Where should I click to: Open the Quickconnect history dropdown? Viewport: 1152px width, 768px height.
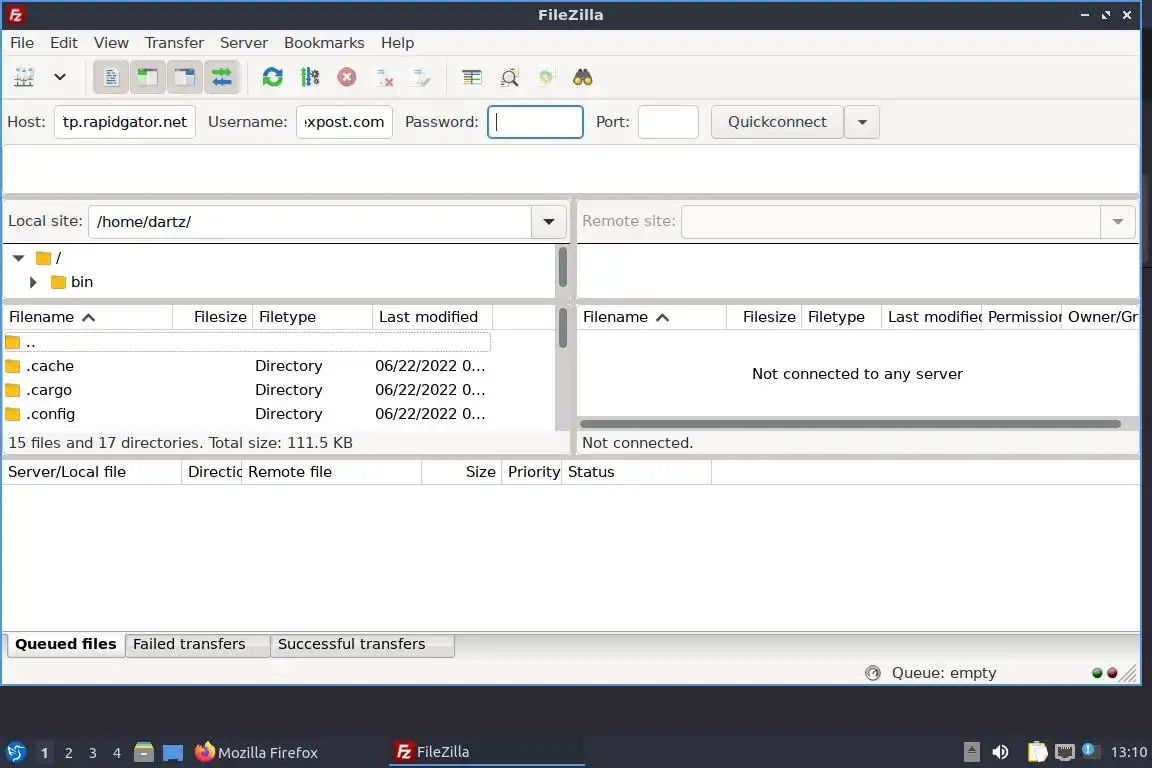coord(863,122)
